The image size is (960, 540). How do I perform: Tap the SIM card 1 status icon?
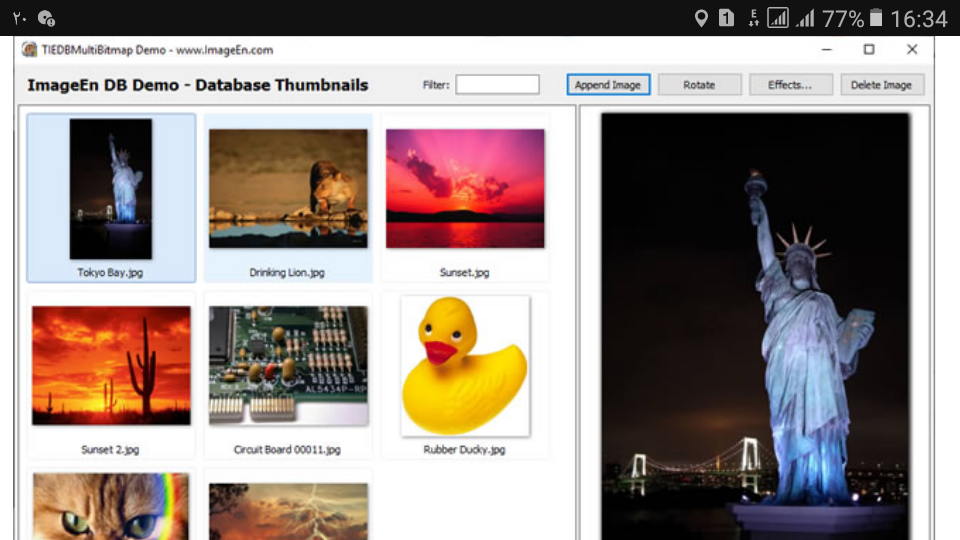(x=726, y=18)
